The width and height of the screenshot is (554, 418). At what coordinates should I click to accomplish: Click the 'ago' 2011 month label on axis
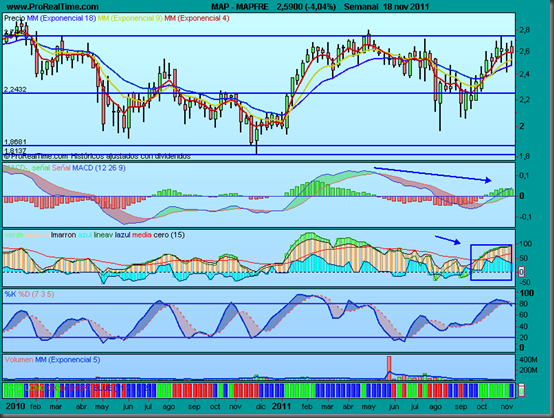pyautogui.click(x=435, y=407)
